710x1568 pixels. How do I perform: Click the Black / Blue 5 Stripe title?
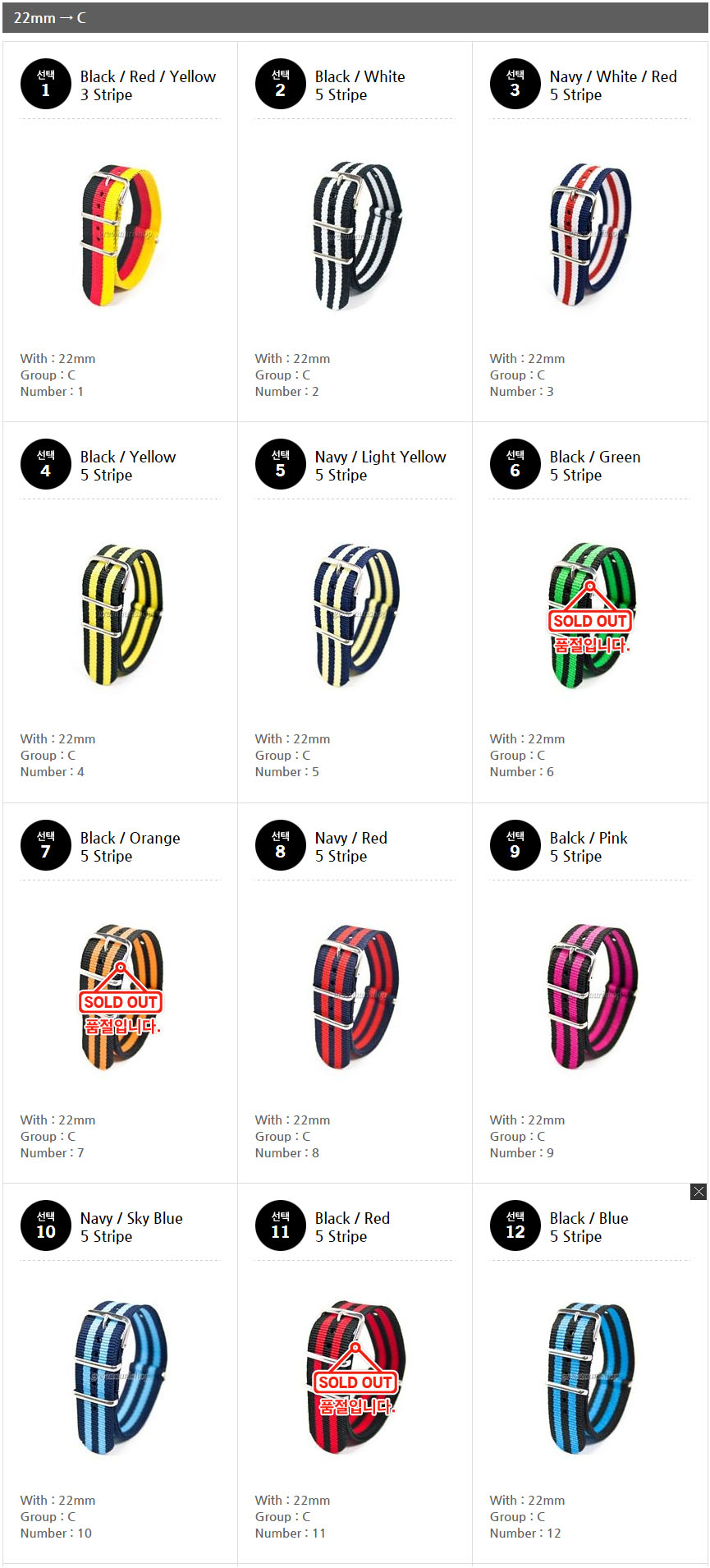589,1227
